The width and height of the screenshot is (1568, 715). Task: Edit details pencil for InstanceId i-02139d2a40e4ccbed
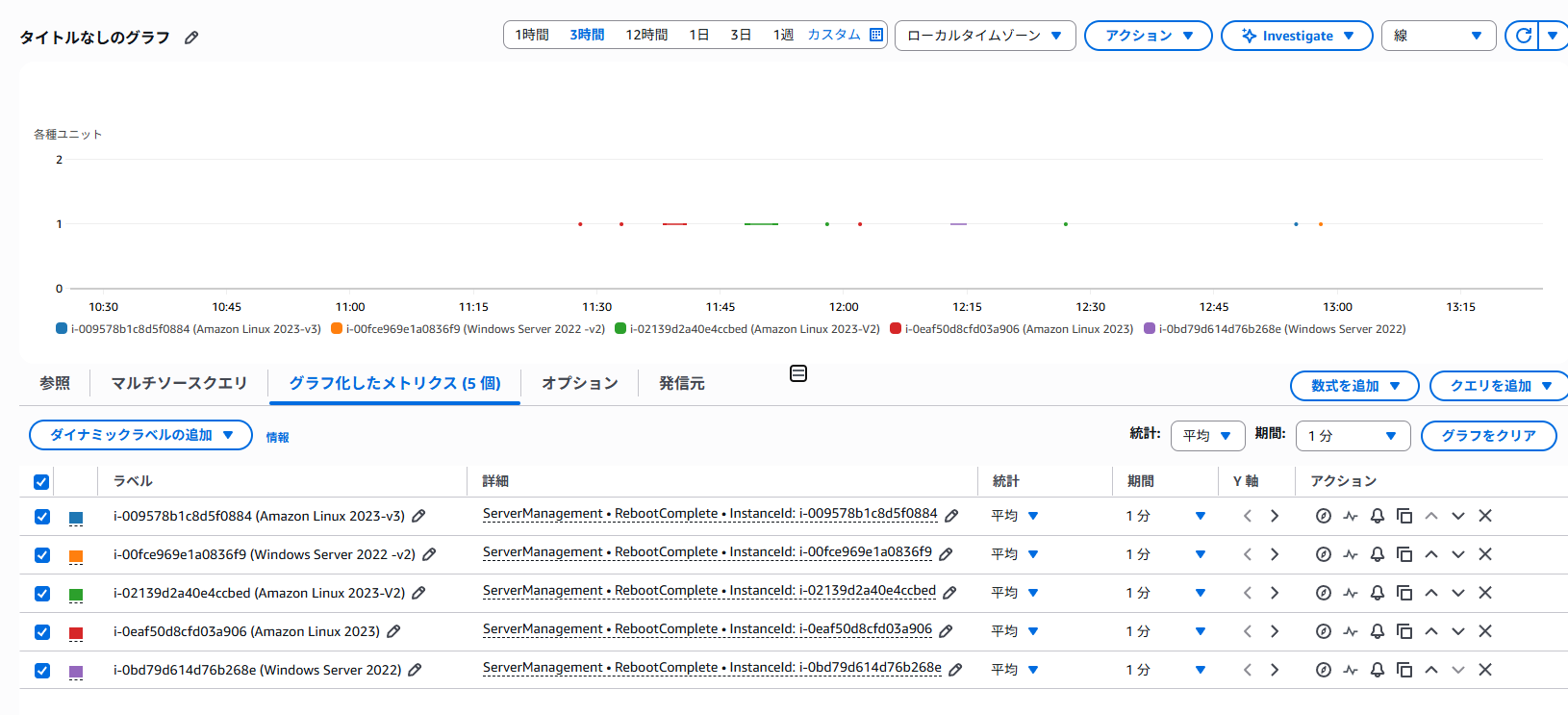click(x=949, y=593)
